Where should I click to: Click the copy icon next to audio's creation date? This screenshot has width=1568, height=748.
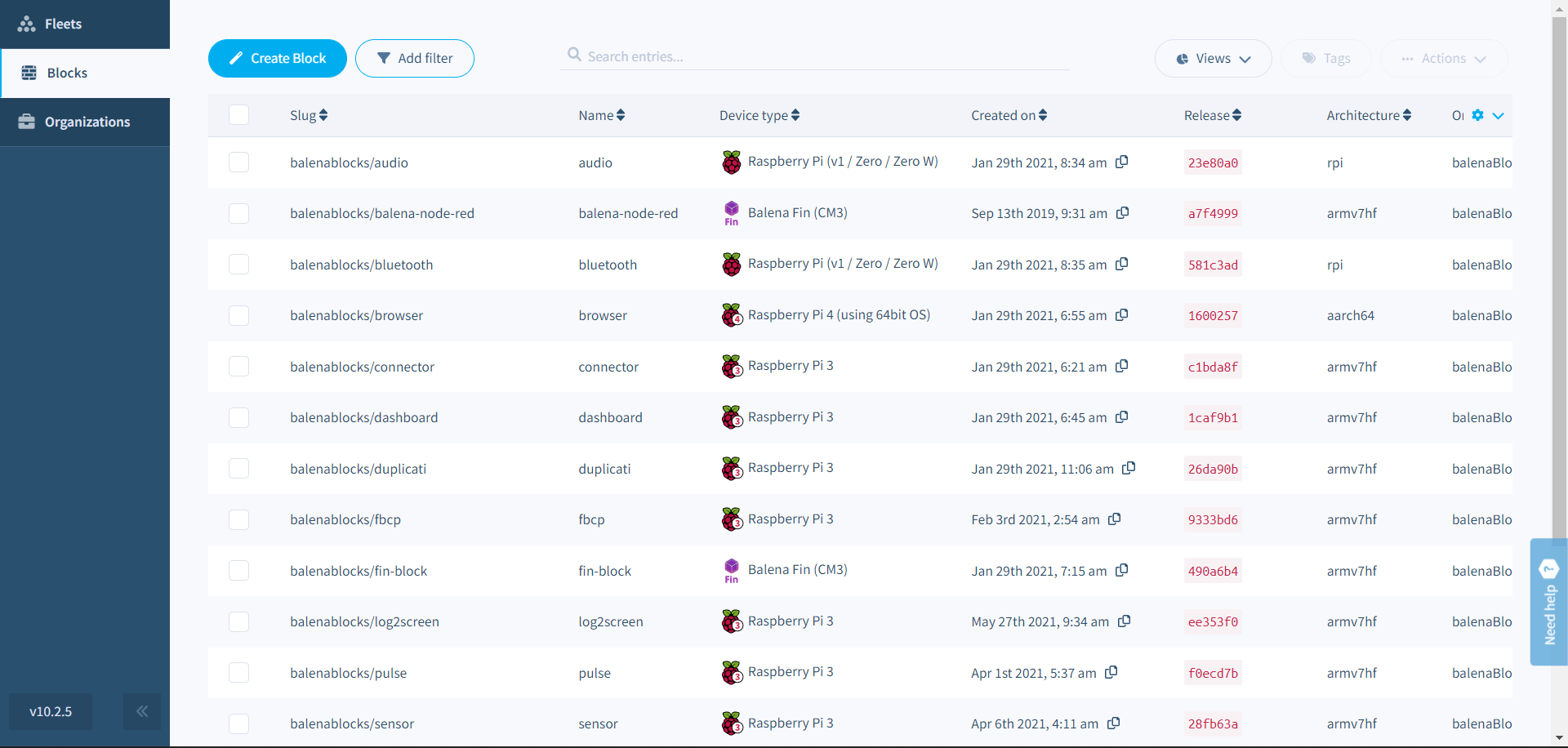pyautogui.click(x=1122, y=162)
